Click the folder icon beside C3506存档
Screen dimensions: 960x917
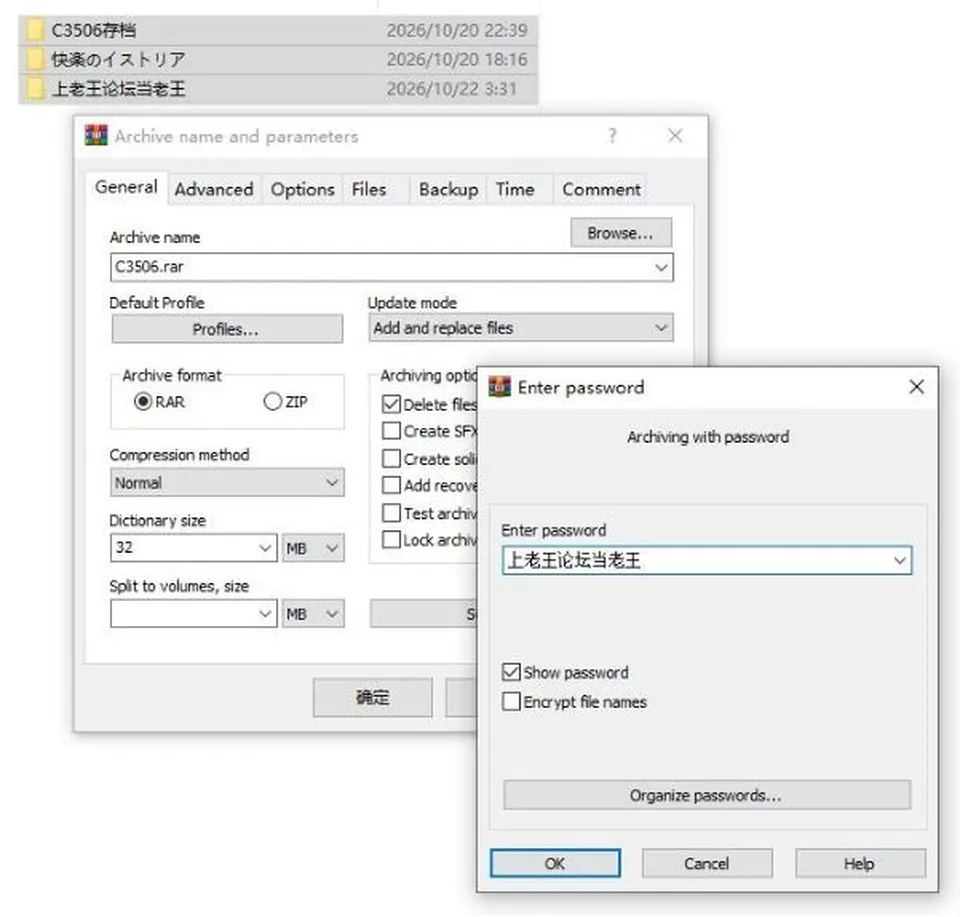coord(36,30)
